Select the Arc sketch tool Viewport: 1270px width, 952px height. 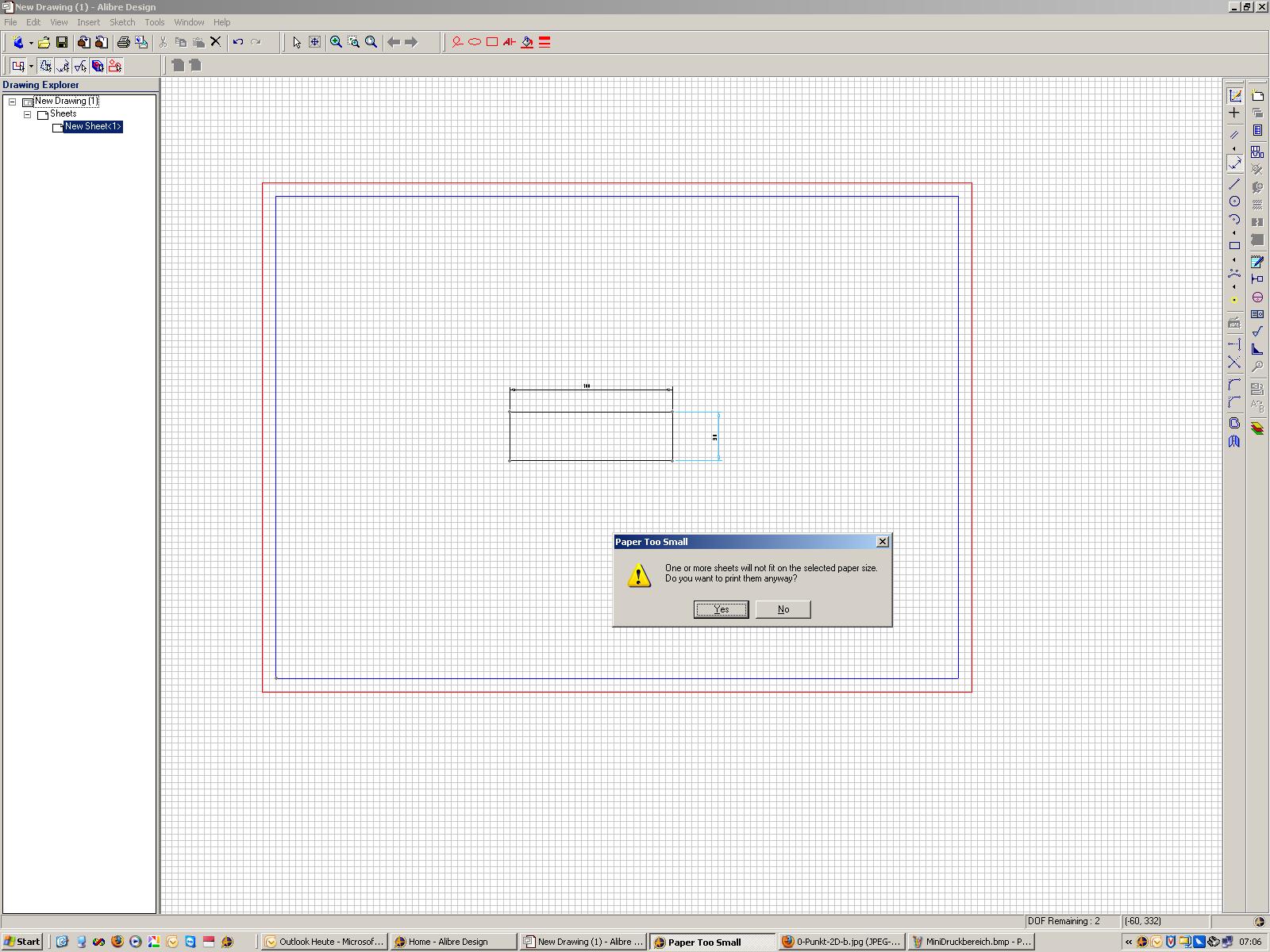point(1234,220)
